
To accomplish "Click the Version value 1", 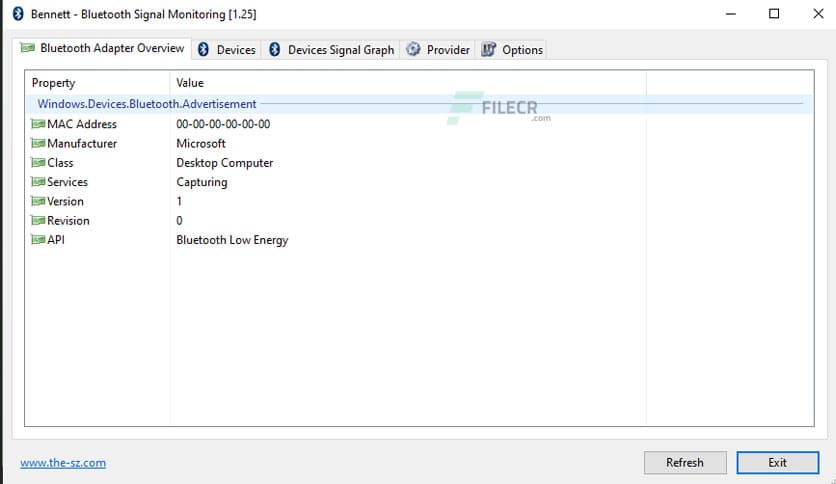I will [x=179, y=201].
